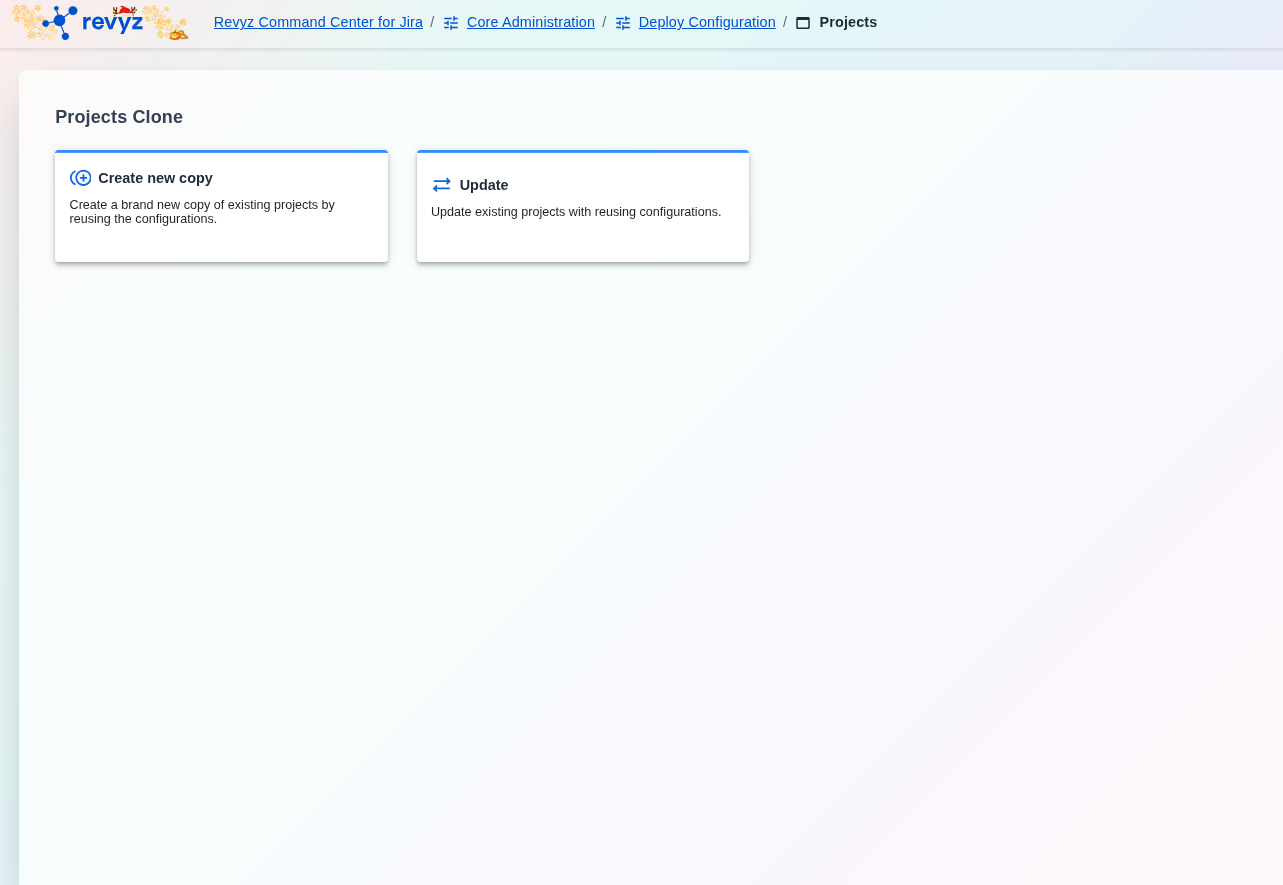Click the sliders icon beside Core Administration
The width and height of the screenshot is (1283, 885).
(x=451, y=23)
